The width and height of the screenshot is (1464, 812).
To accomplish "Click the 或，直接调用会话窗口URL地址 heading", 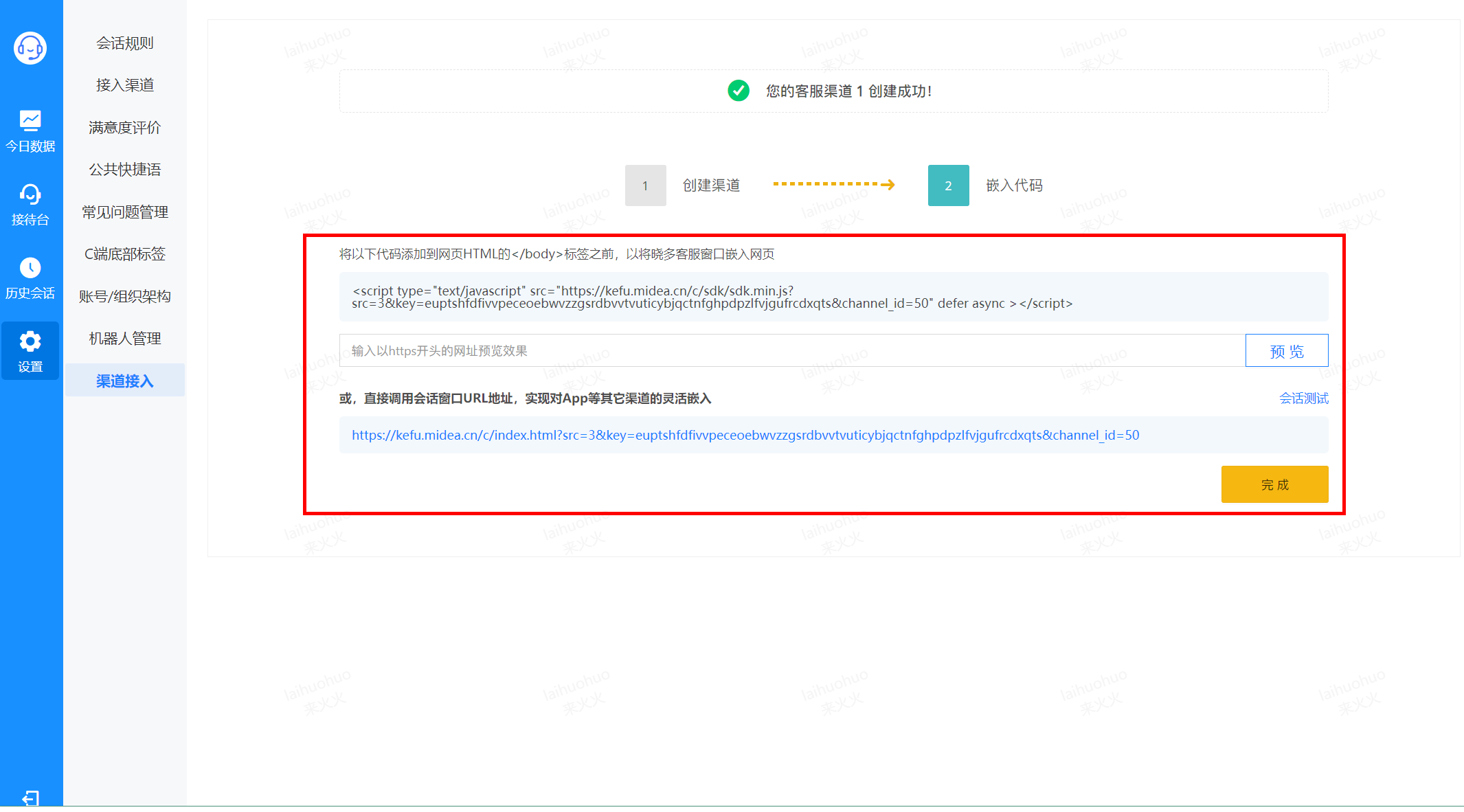I will coord(526,398).
